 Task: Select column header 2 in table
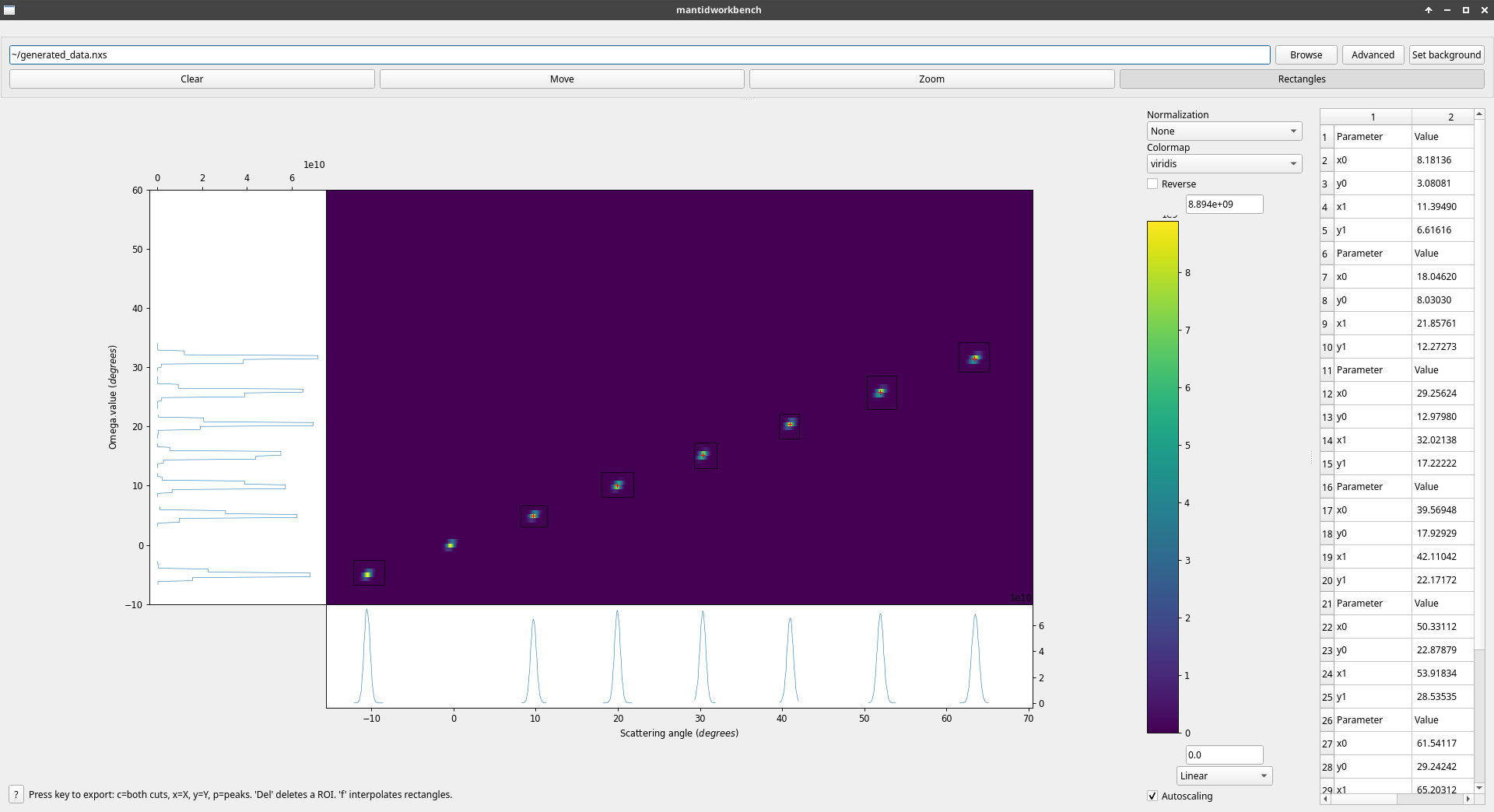click(1450, 117)
